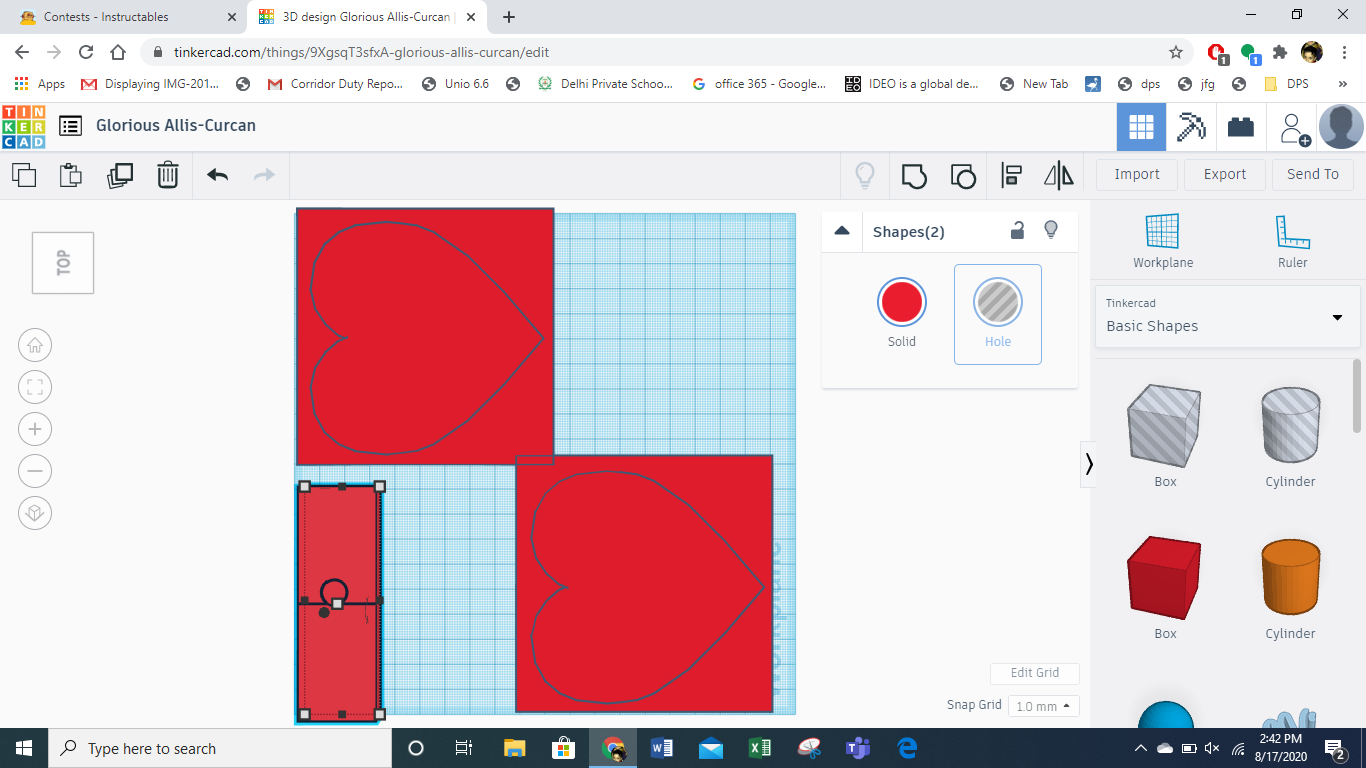
Task: Duplicate and repeat the selection
Action: coord(120,175)
